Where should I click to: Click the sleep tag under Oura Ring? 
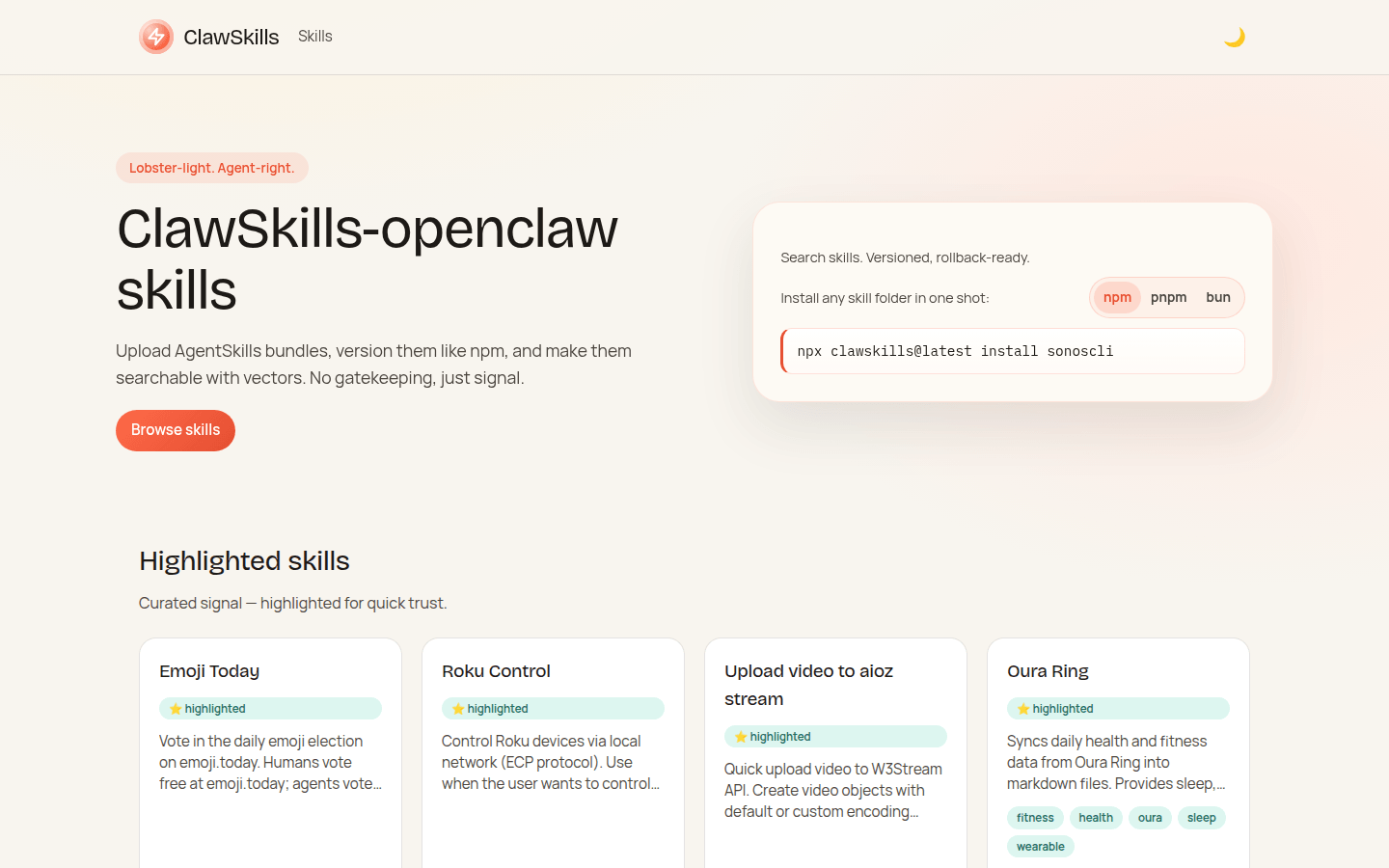click(1202, 817)
